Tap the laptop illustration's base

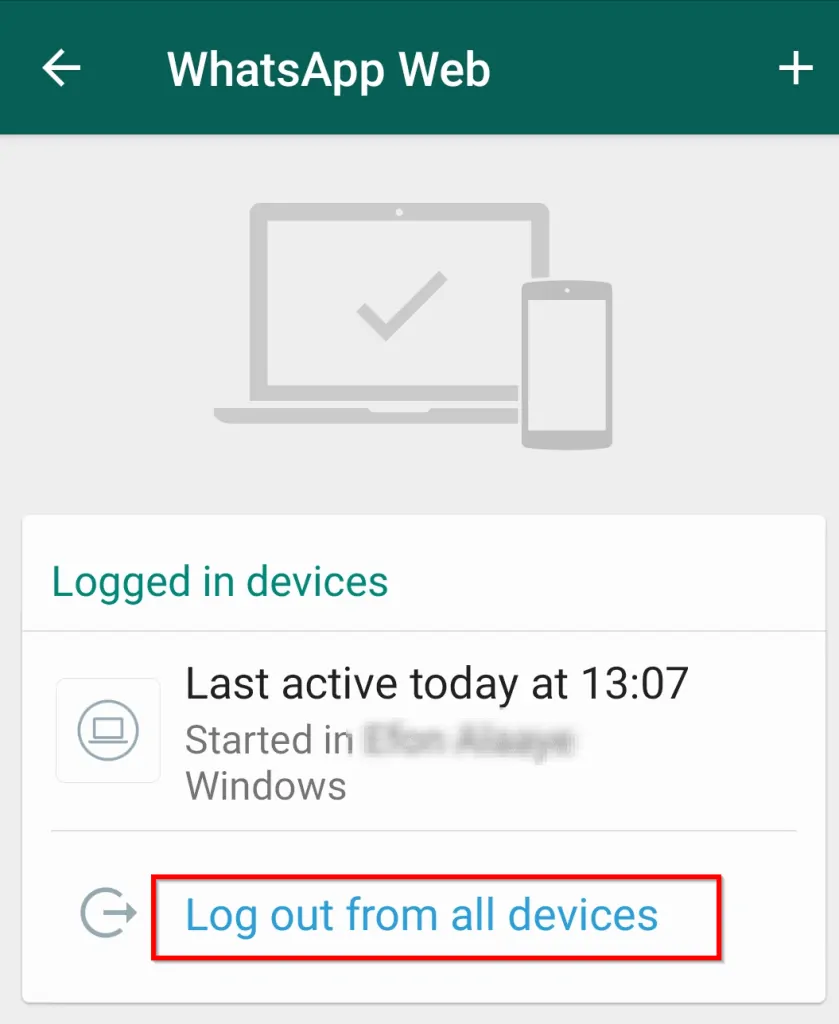click(366, 415)
